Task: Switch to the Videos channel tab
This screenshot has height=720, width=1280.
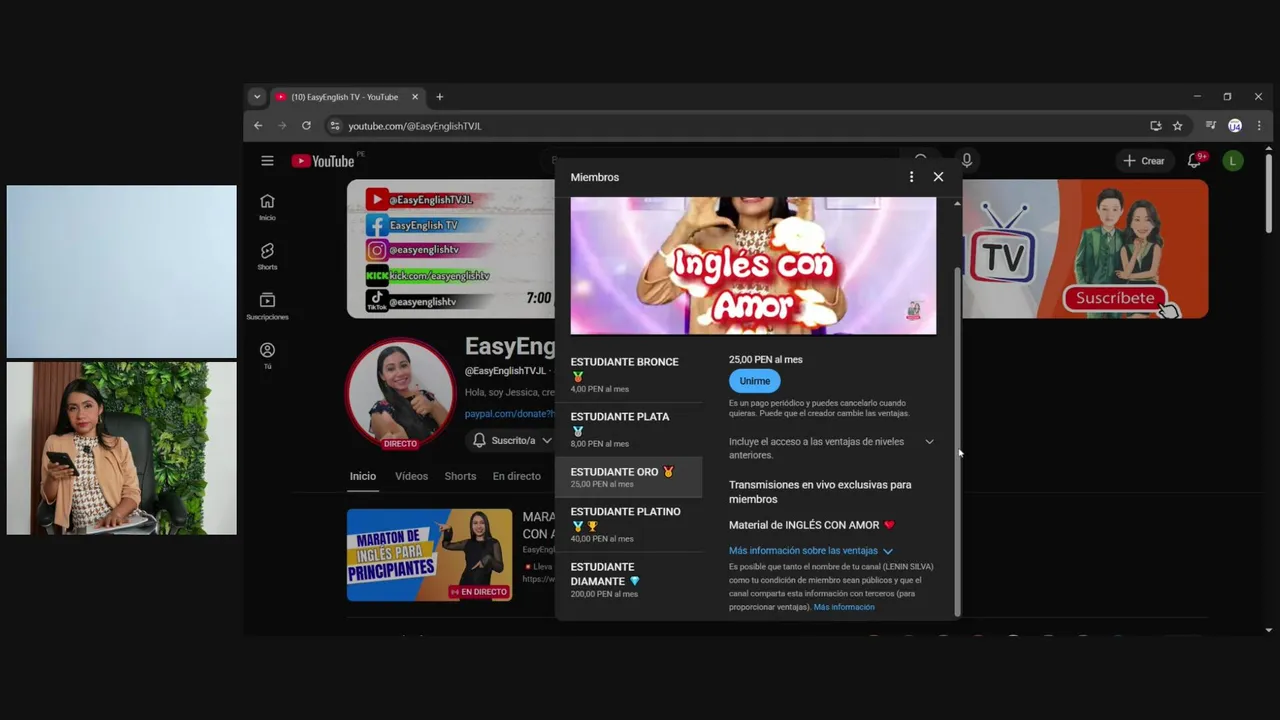Action: [411, 476]
